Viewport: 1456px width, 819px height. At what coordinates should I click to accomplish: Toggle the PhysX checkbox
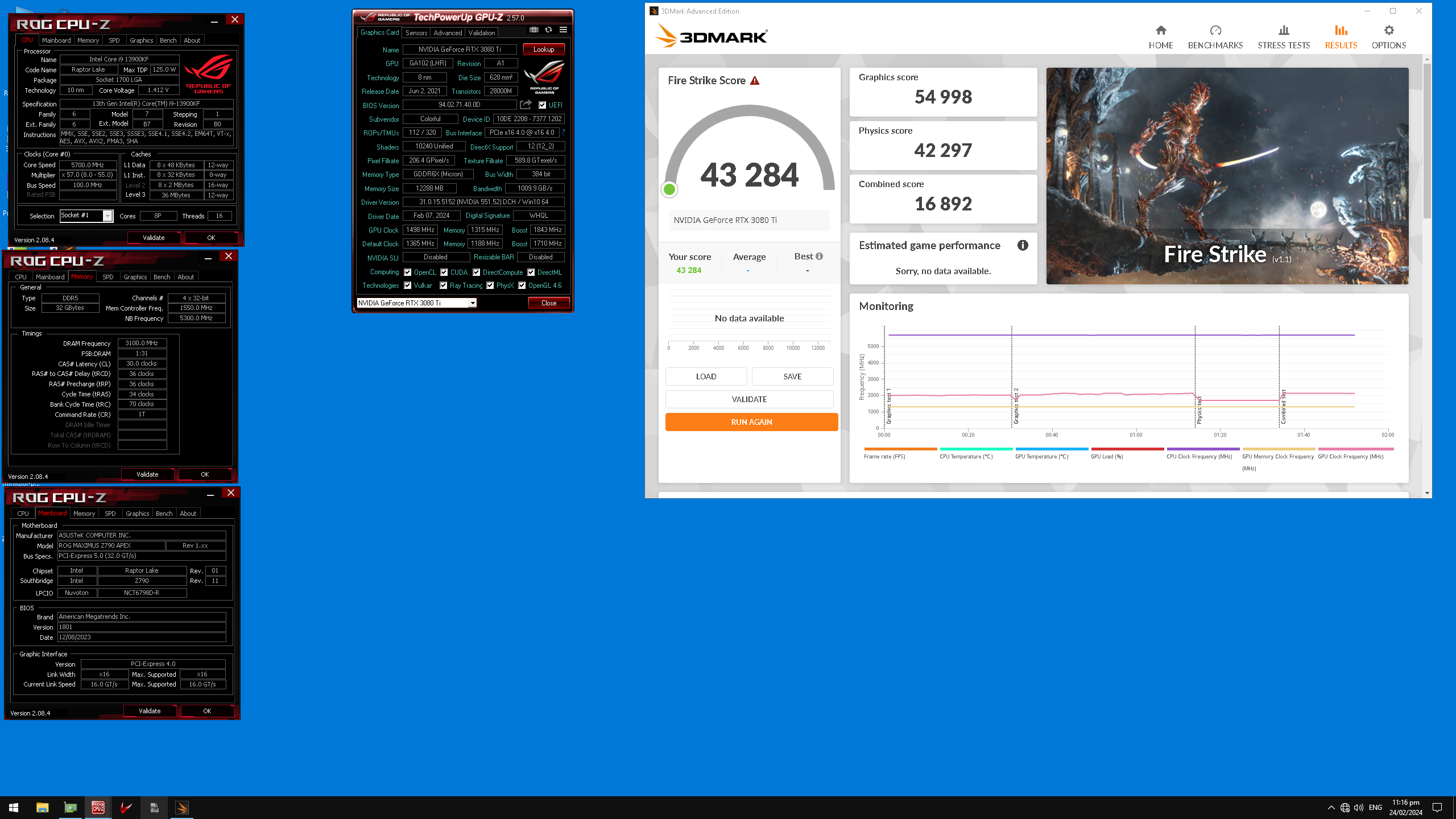[x=490, y=286]
